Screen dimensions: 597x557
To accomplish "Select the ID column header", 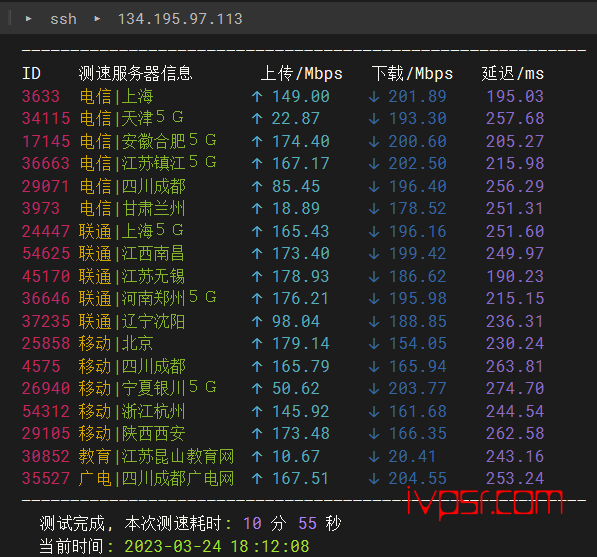I will point(31,73).
